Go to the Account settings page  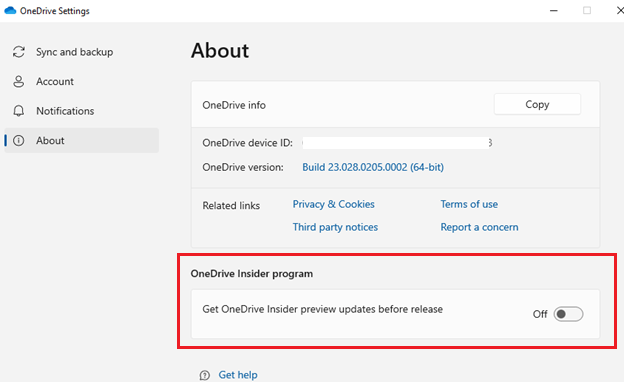pyautogui.click(x=82, y=81)
